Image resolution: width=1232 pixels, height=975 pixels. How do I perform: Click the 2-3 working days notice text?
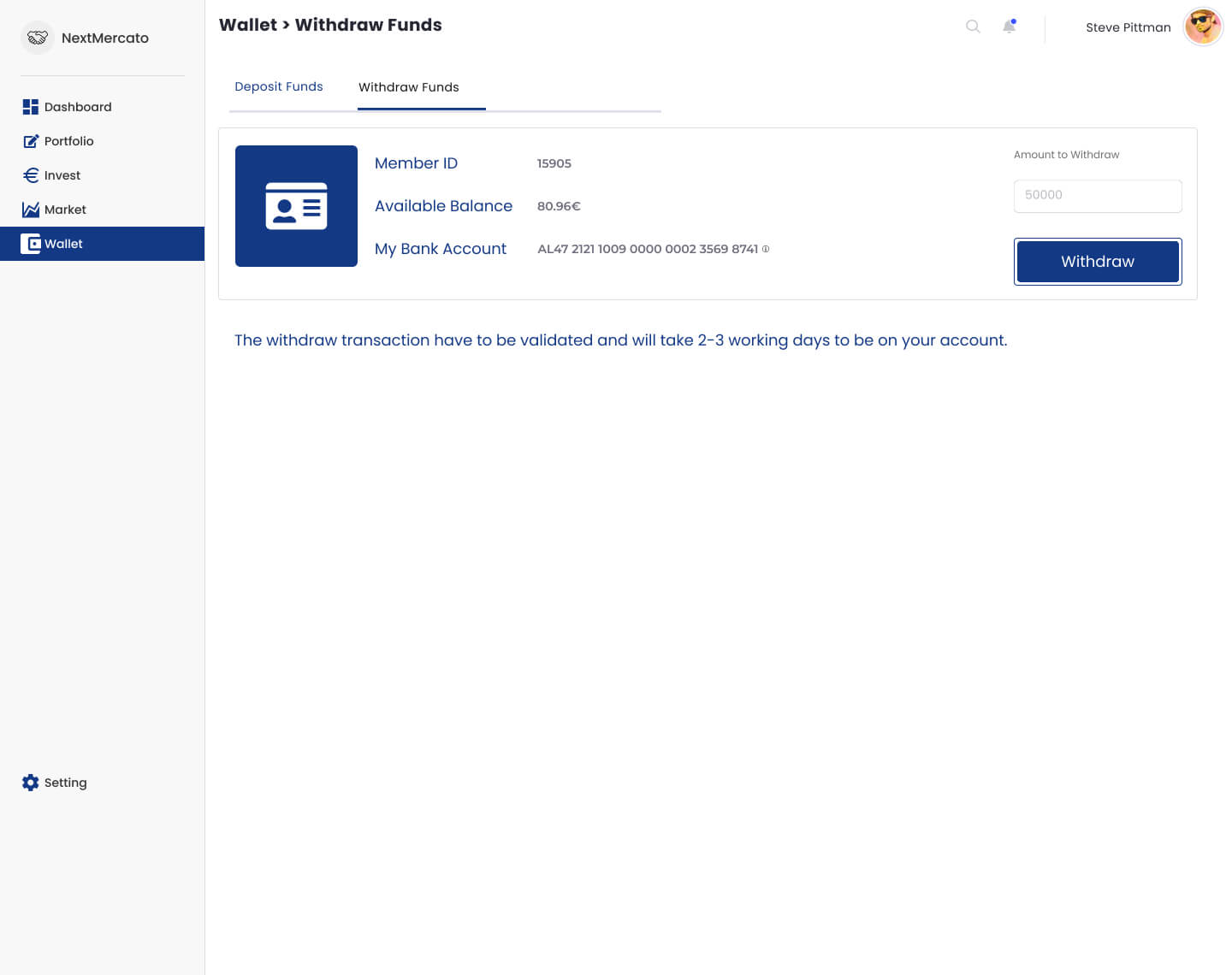(x=620, y=340)
